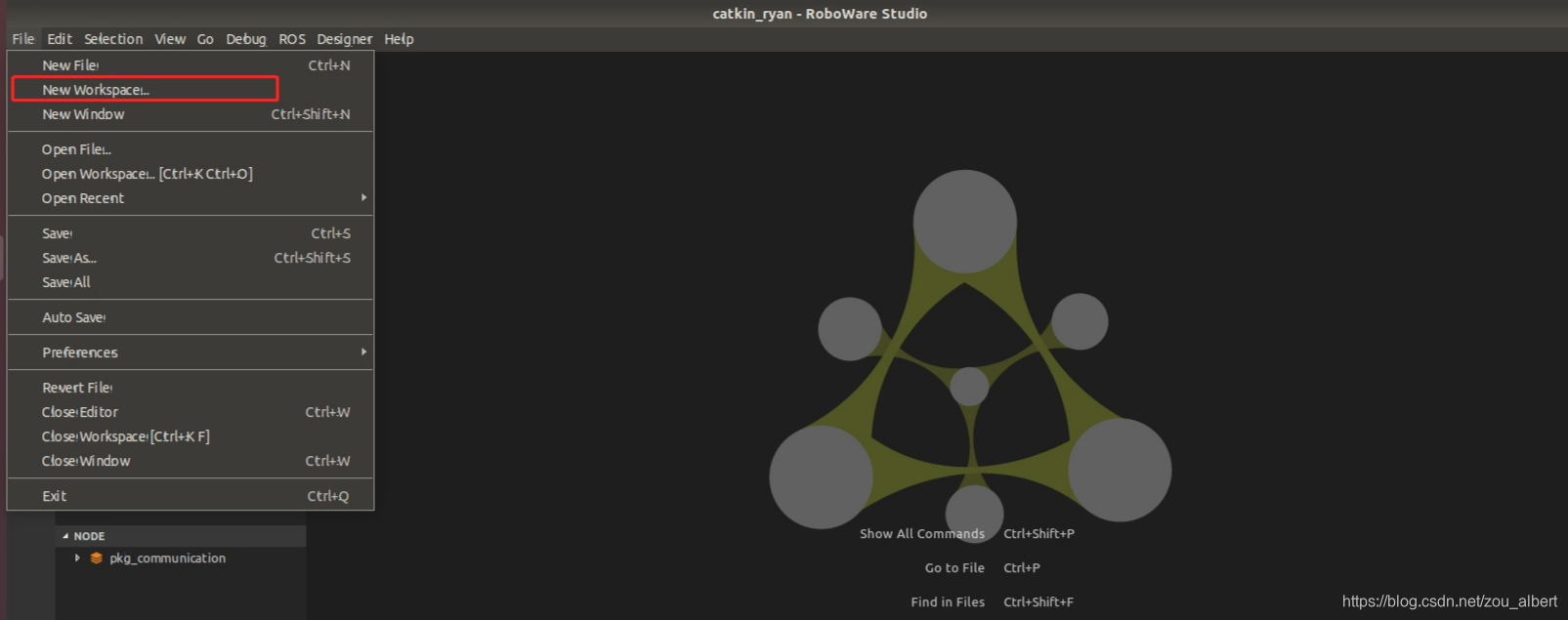The height and width of the screenshot is (620, 1568).
Task: Click Show All Commands hint
Action: pos(922,534)
